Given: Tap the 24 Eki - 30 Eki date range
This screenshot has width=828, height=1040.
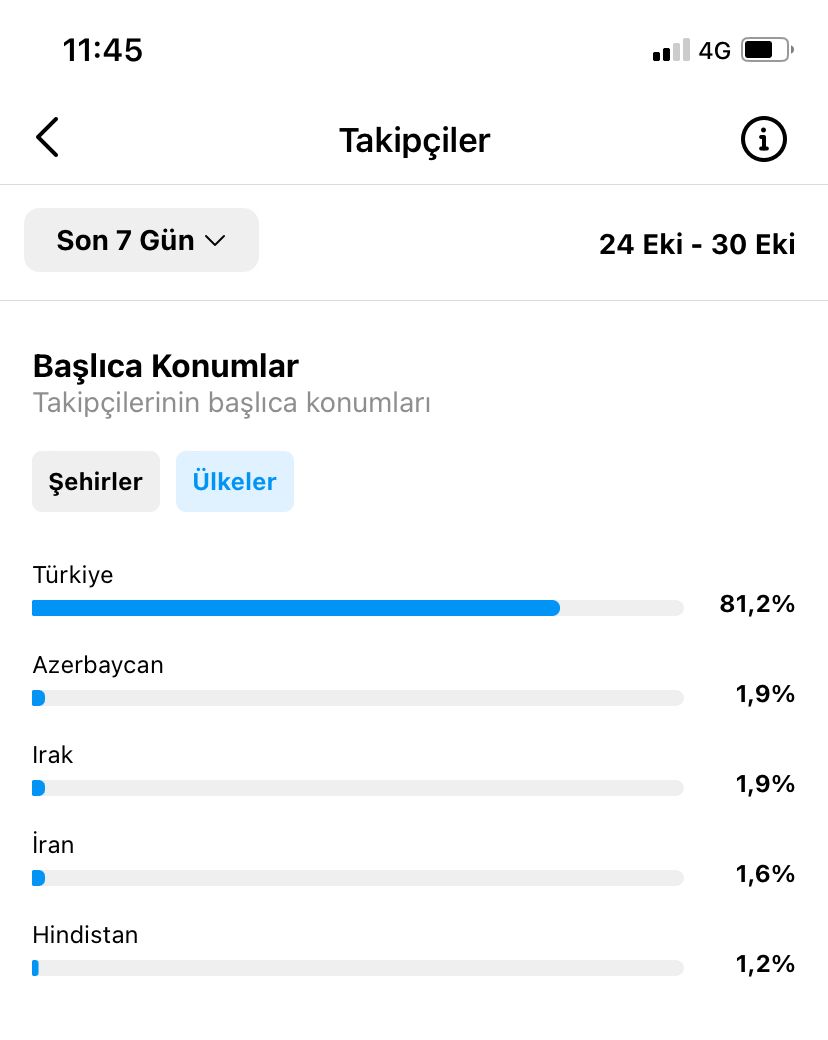Looking at the screenshot, I should pos(697,244).
